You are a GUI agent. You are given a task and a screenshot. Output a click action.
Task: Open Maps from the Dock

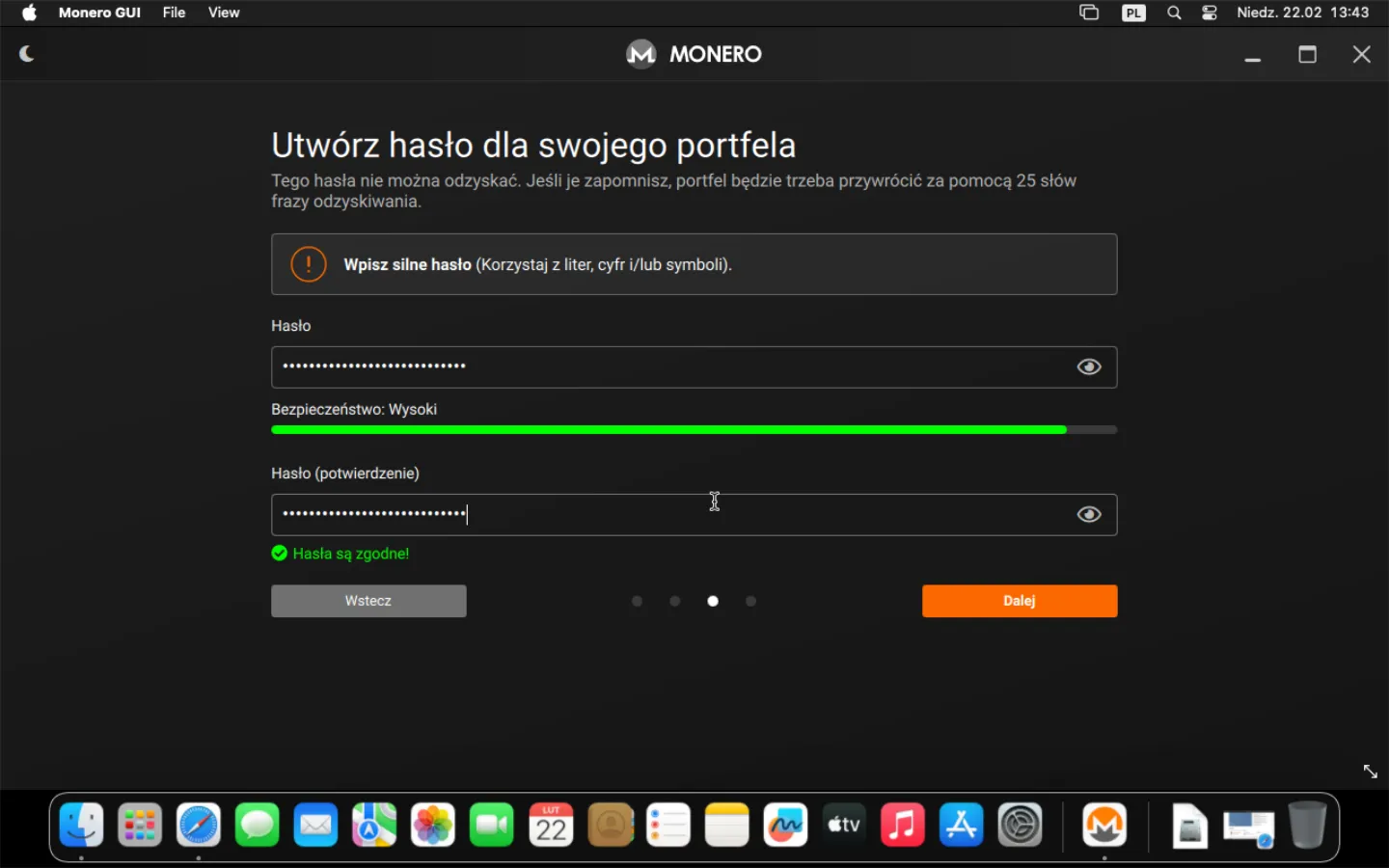coord(374,826)
